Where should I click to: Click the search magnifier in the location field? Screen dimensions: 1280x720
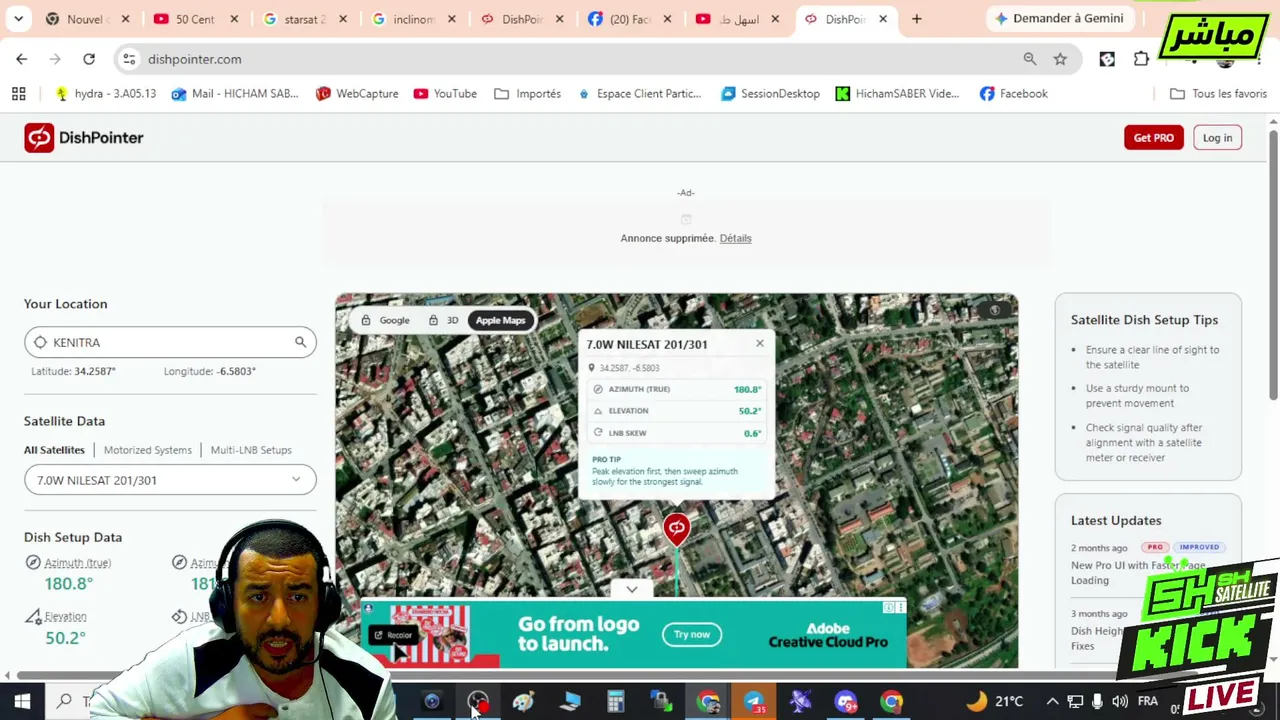[x=300, y=342]
